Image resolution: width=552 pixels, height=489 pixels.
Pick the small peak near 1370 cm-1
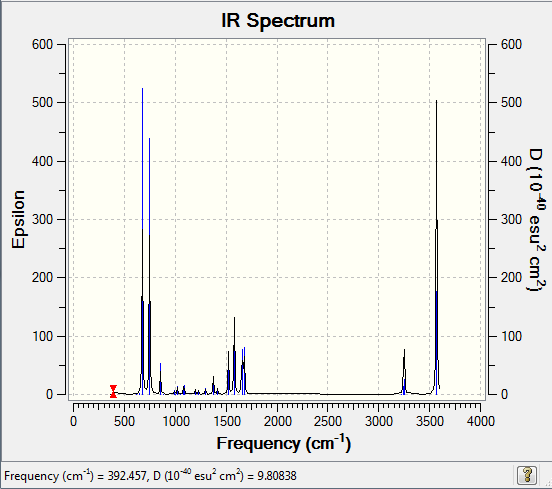pyautogui.click(x=213, y=385)
